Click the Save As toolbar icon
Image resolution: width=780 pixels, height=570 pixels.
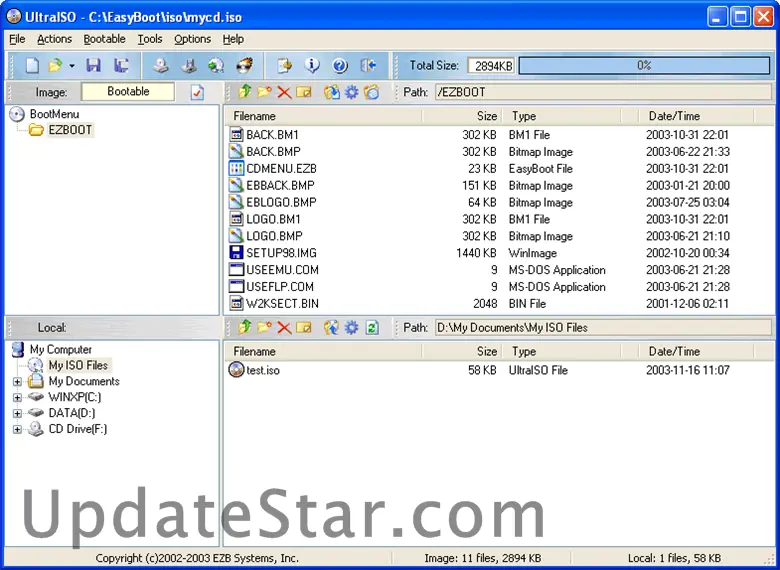121,66
